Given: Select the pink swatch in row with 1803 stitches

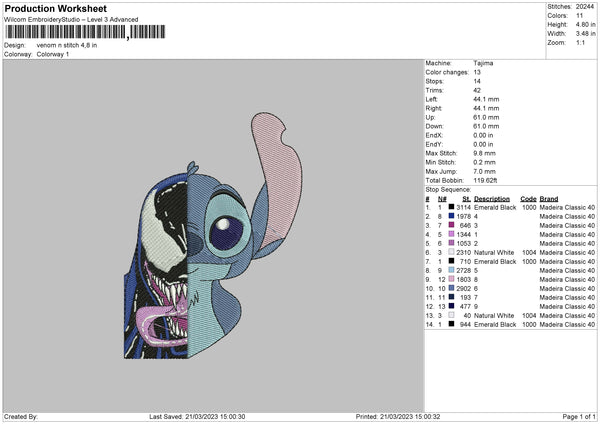Looking at the screenshot, I should tap(452, 279).
